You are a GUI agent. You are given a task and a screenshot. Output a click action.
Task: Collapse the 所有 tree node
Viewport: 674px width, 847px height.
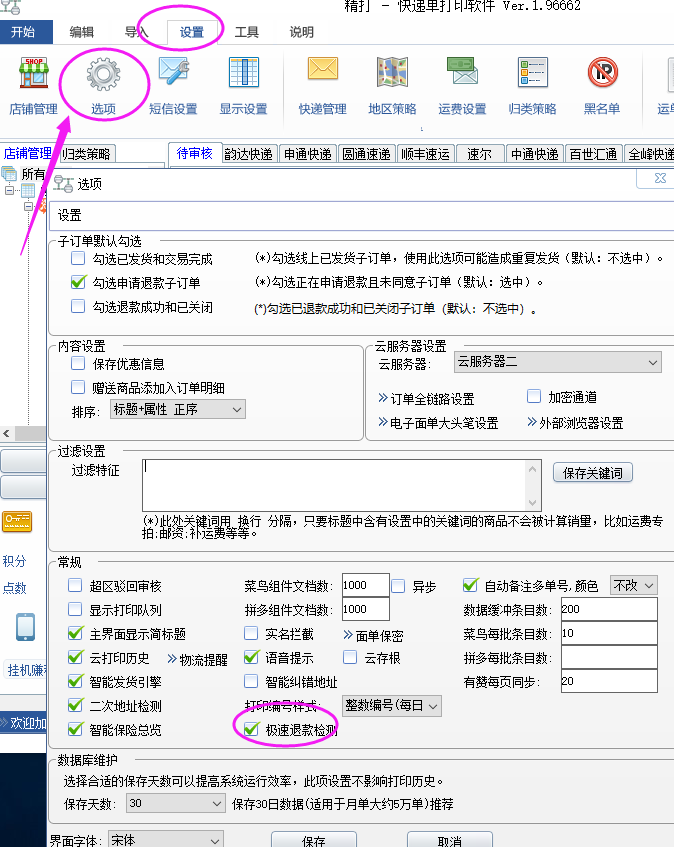point(9,190)
